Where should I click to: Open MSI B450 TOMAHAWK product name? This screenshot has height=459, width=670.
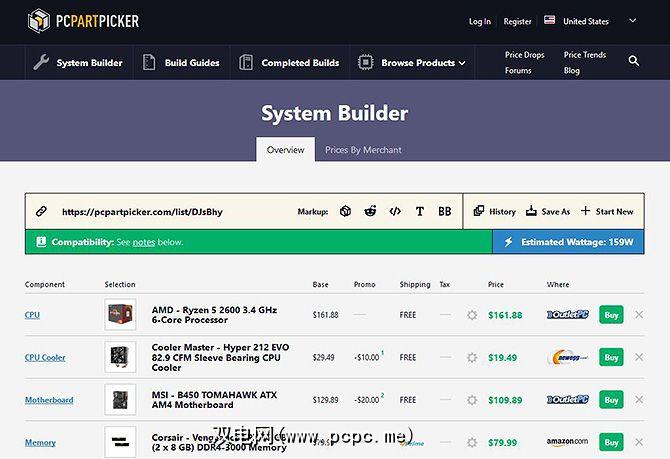(214, 400)
